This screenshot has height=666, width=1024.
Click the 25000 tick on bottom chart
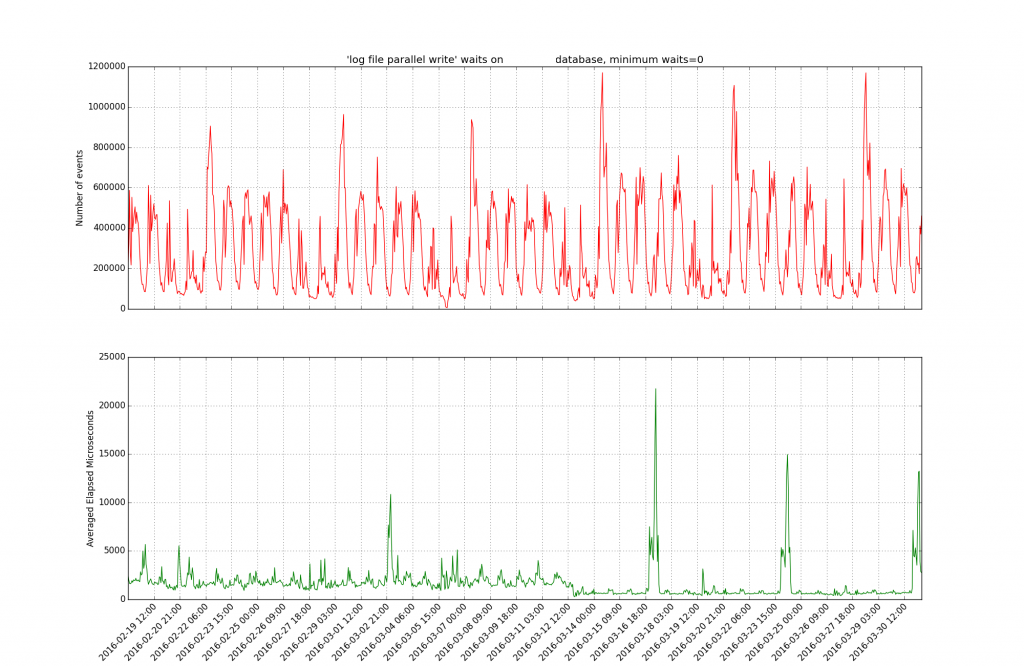109,357
